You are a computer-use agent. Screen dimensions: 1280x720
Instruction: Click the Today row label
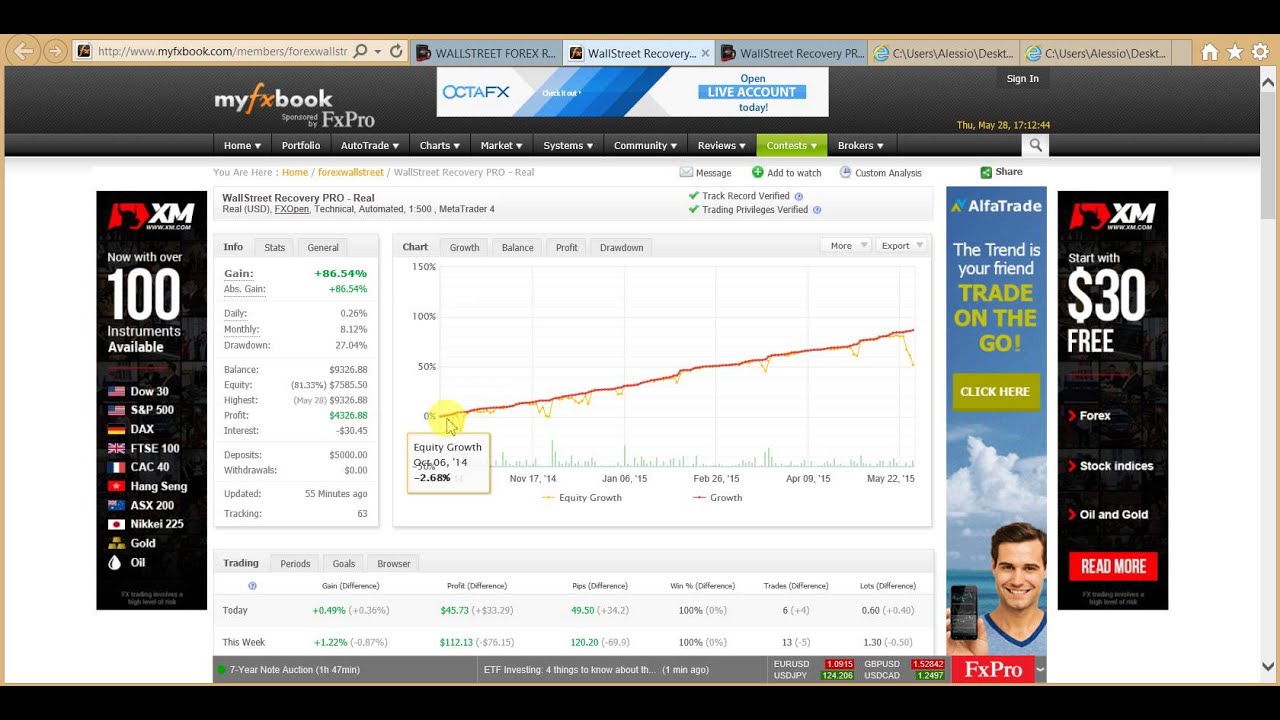pyautogui.click(x=235, y=611)
